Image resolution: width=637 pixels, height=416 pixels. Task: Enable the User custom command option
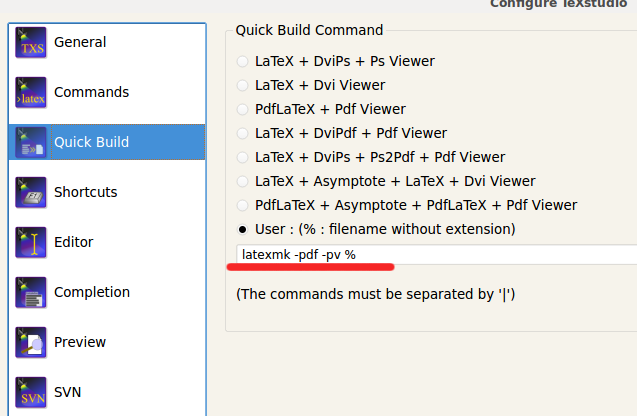click(x=243, y=229)
